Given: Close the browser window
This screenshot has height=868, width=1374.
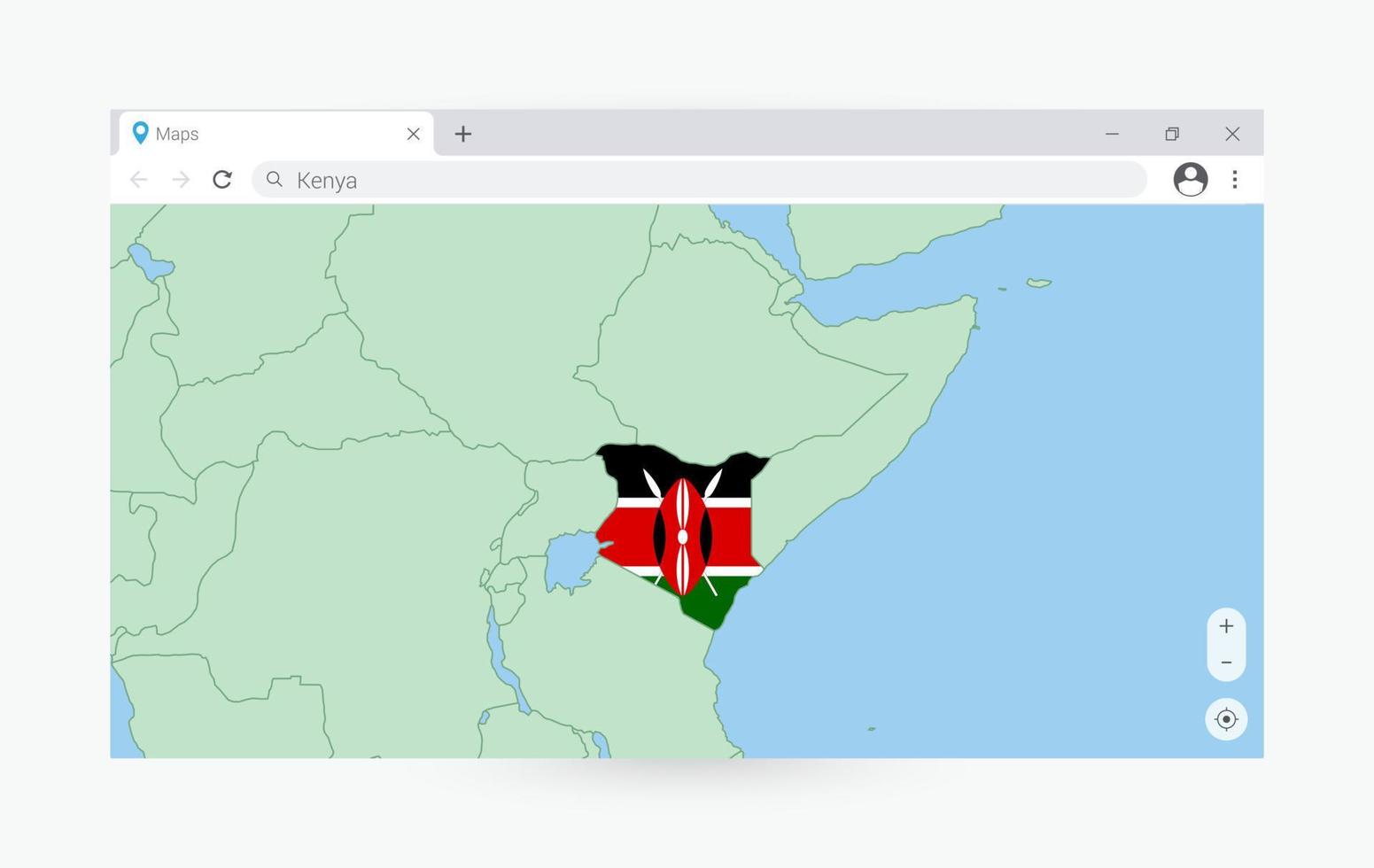Looking at the screenshot, I should [1232, 134].
